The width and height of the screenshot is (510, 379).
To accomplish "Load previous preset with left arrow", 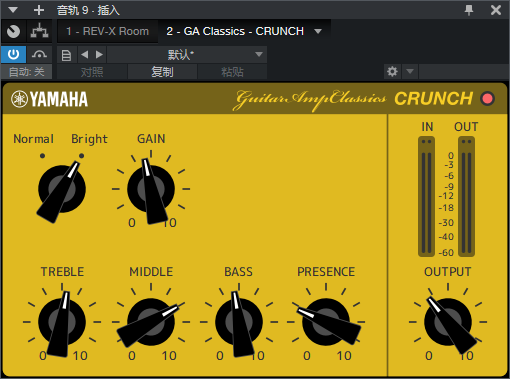I will pos(85,54).
